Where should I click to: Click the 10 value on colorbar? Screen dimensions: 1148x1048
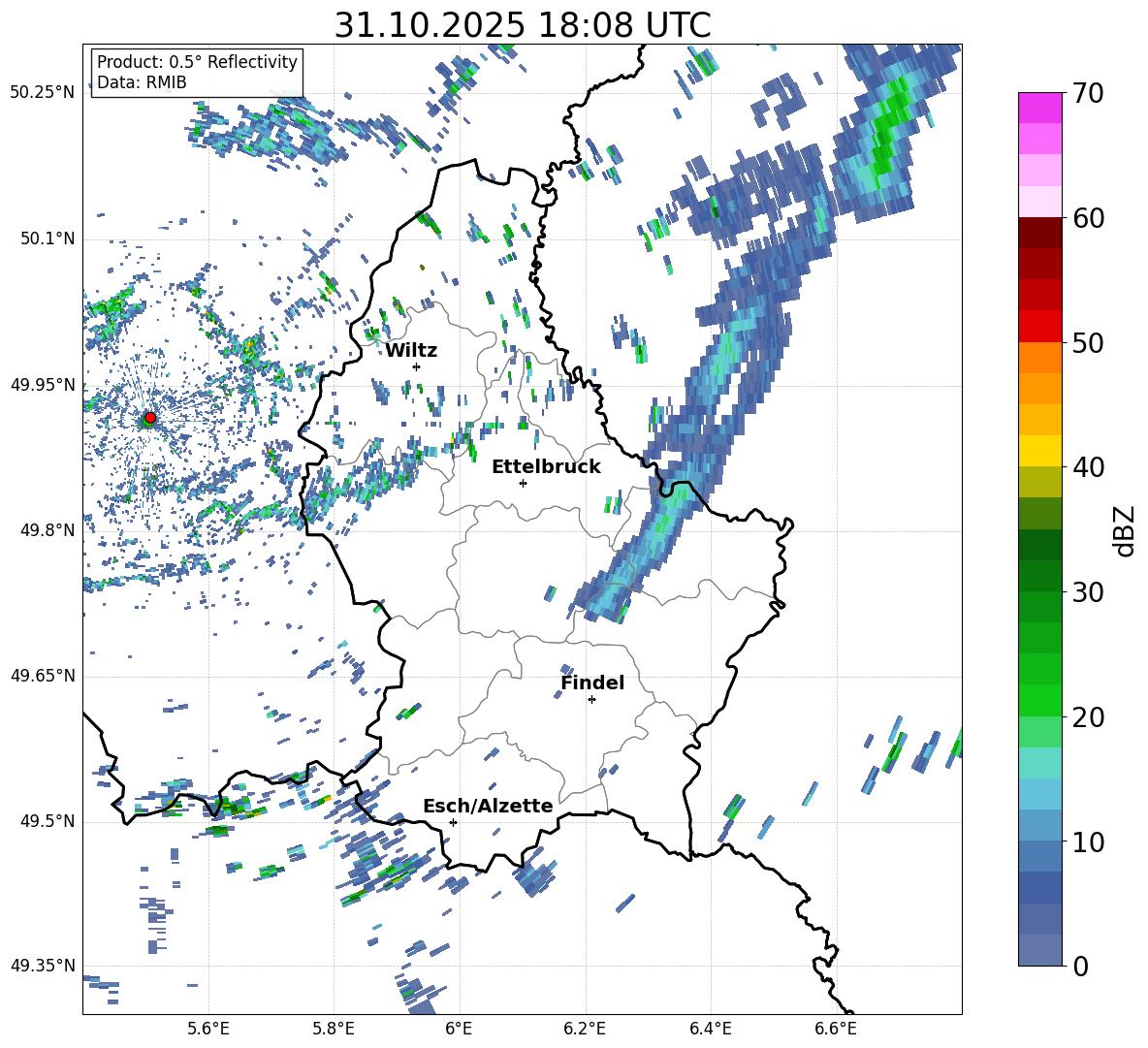[x=1089, y=842]
